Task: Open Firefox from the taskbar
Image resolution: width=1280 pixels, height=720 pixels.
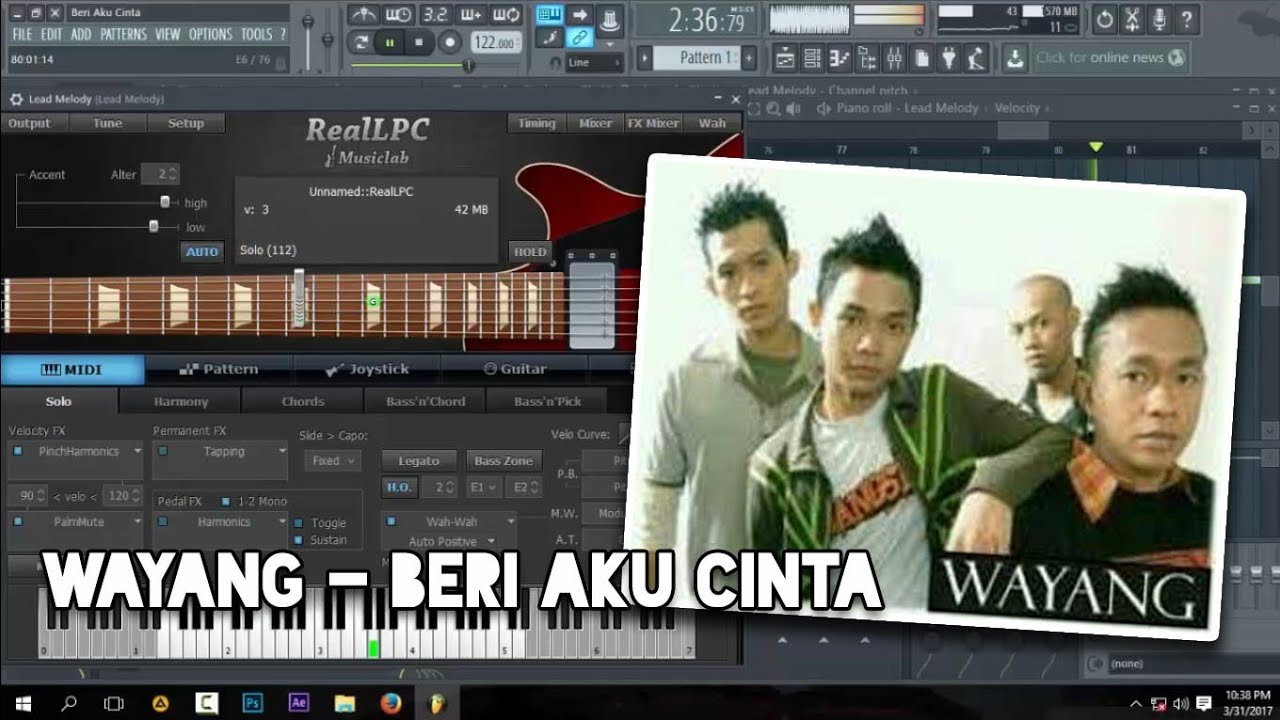Action: coord(391,702)
